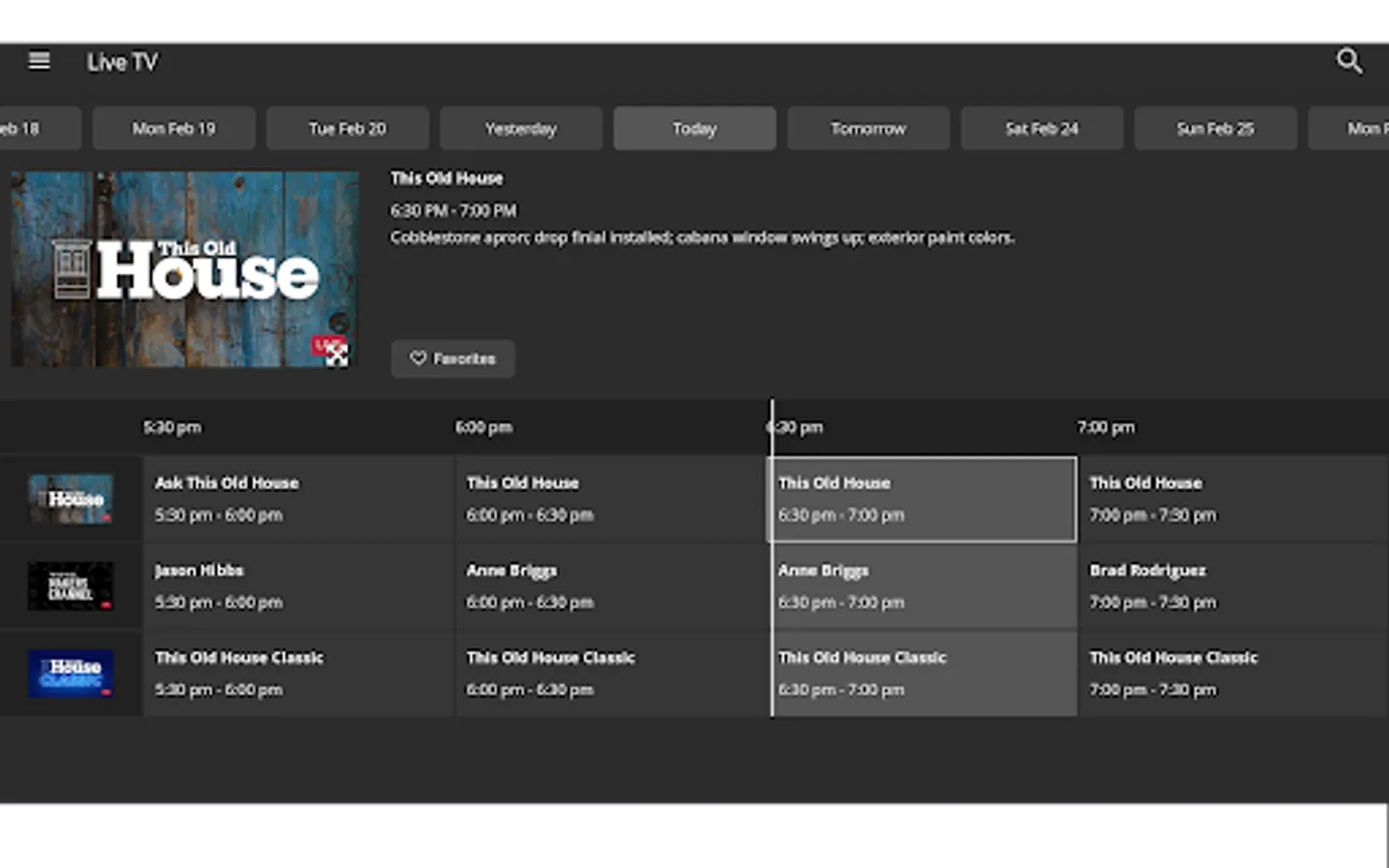Add This Old House to Favorites
Screen dimensions: 1389x868
(x=452, y=358)
